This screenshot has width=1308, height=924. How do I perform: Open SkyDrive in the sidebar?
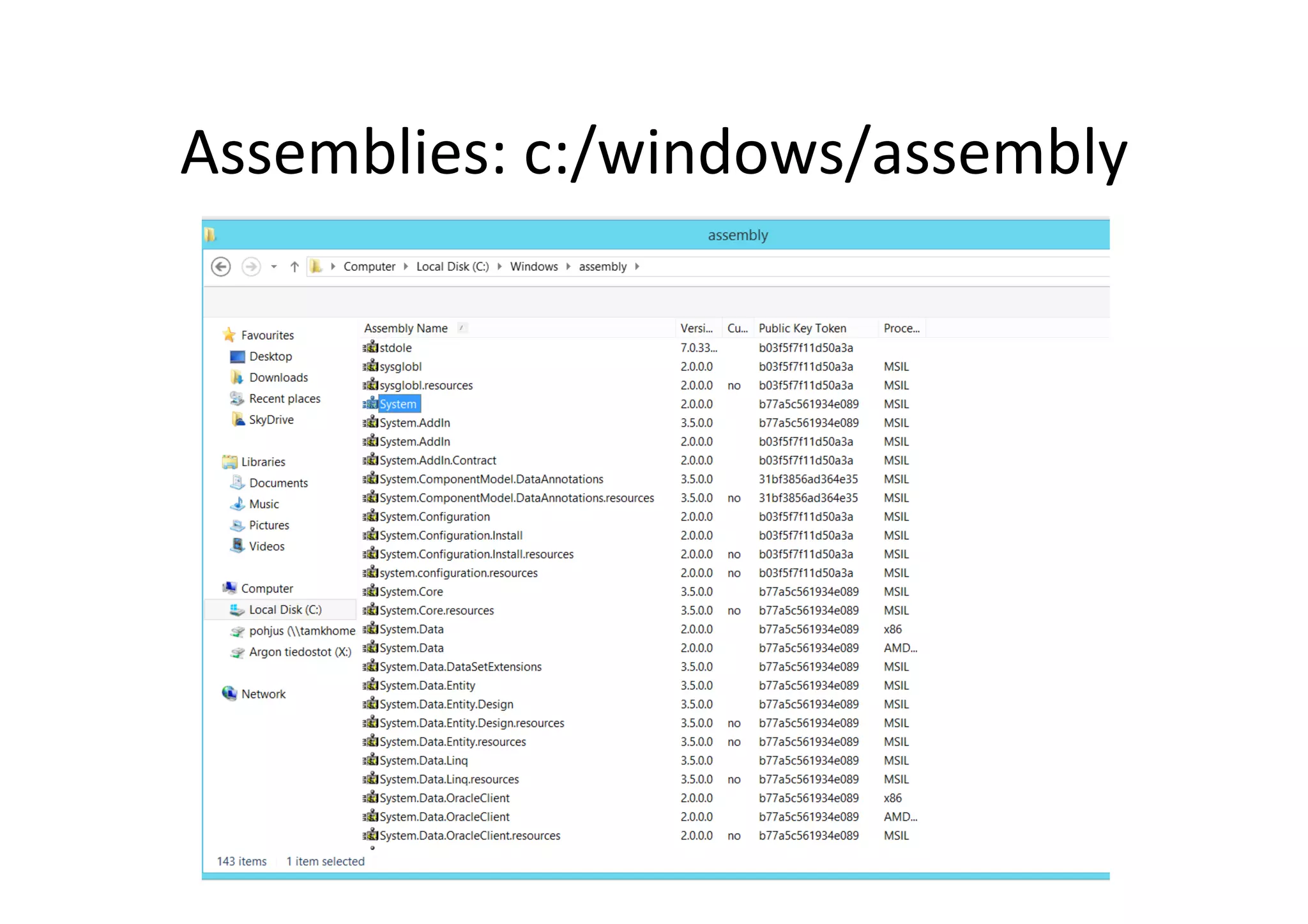[271, 420]
